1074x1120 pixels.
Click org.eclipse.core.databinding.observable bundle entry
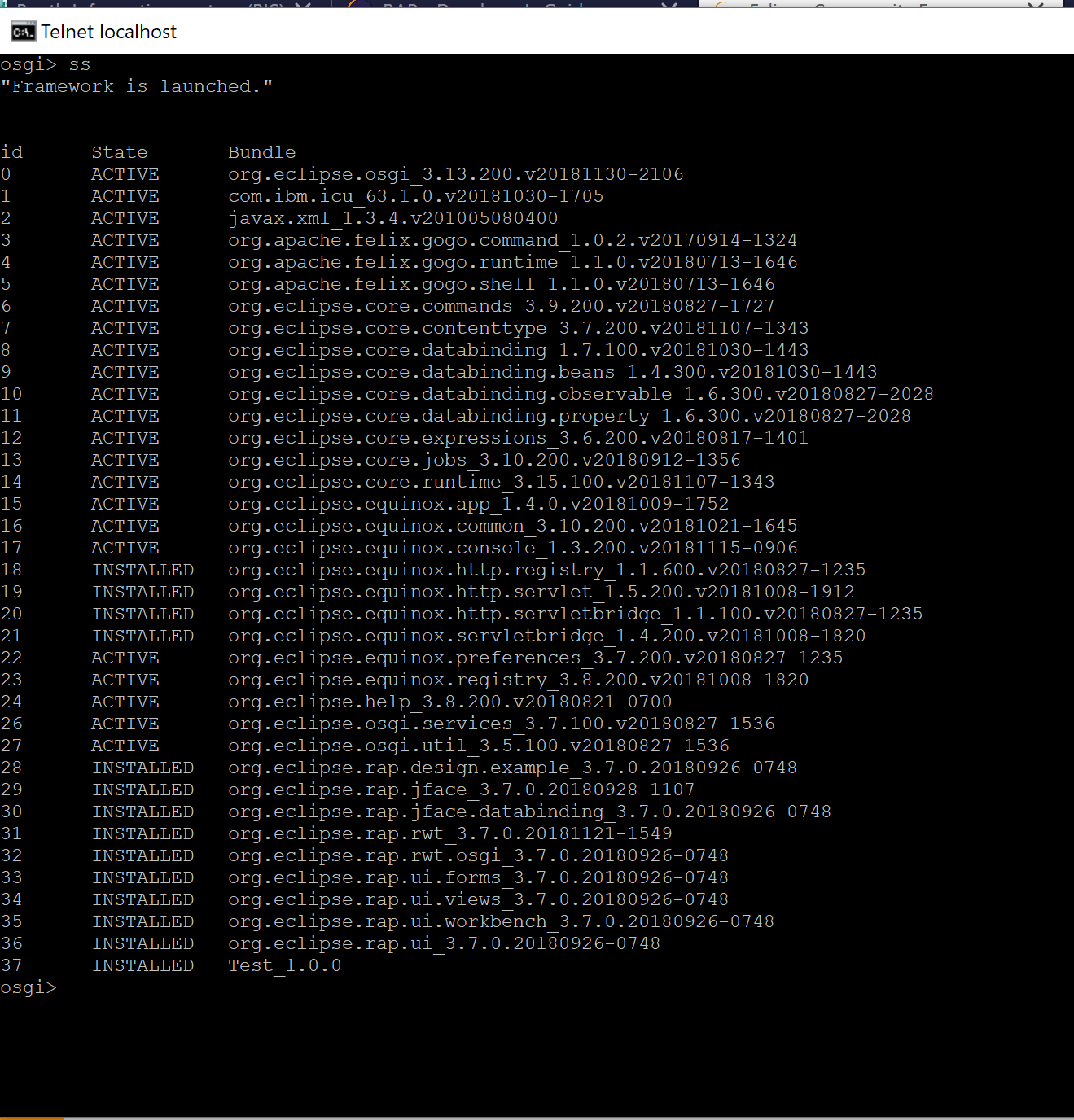tap(581, 394)
